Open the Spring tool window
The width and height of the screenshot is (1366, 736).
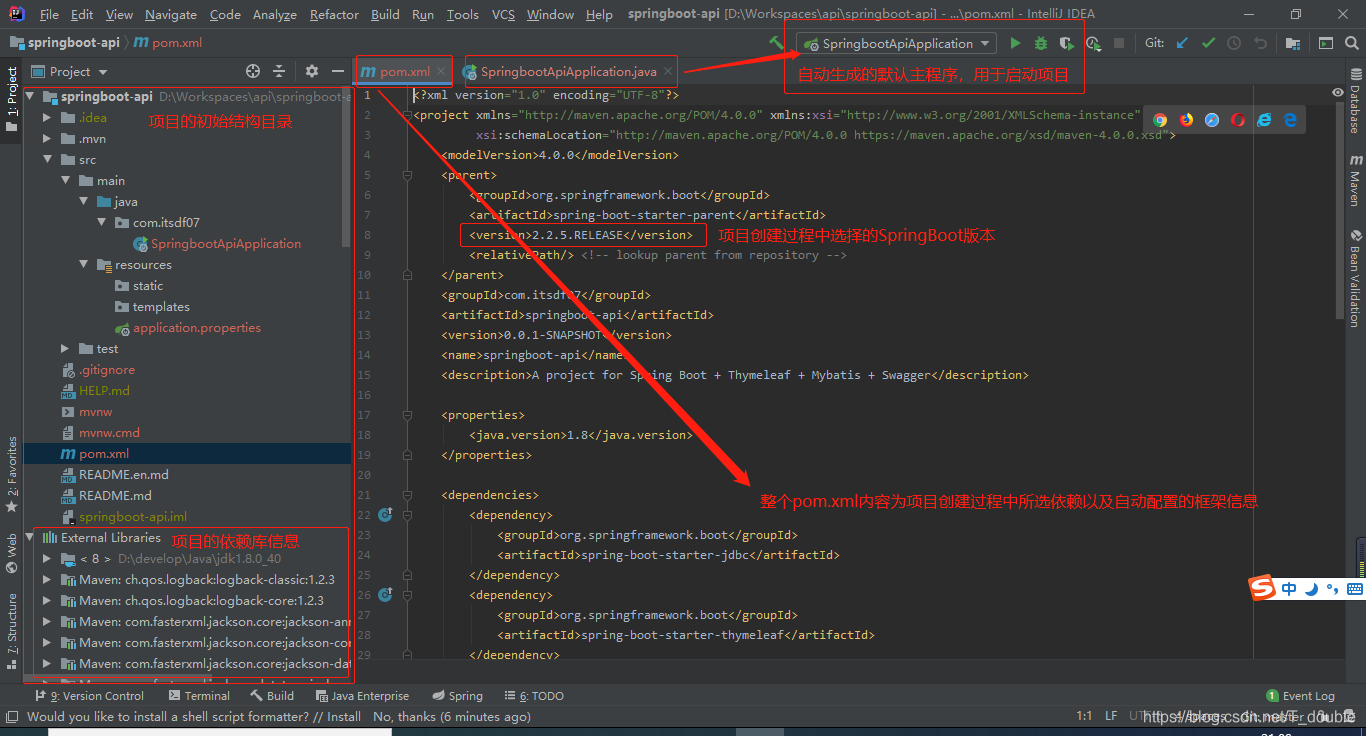tap(457, 695)
